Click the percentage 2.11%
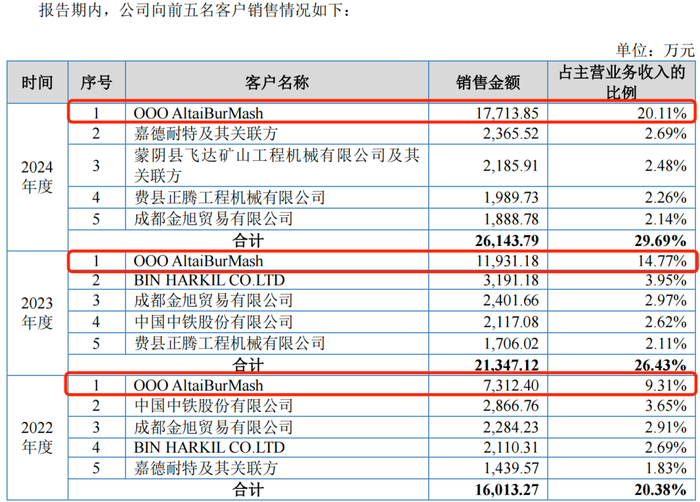 (x=666, y=343)
